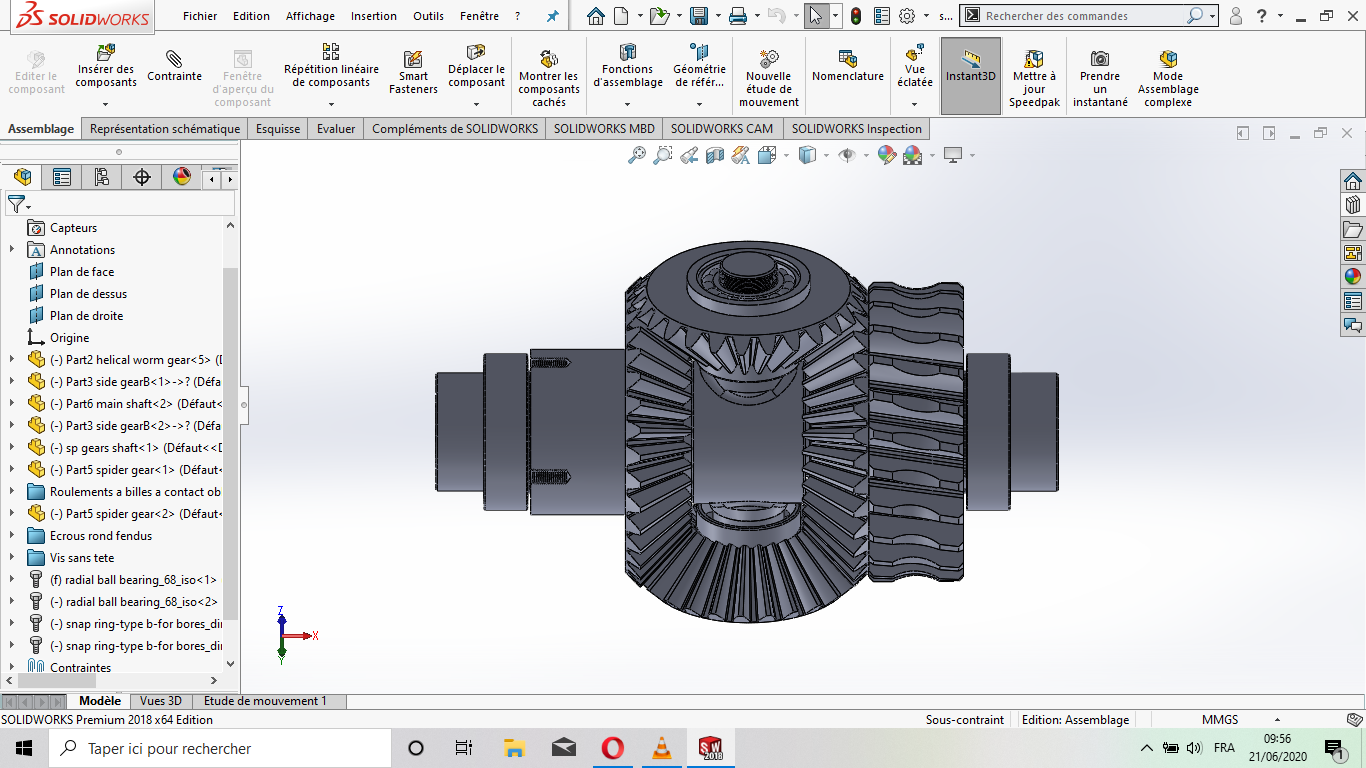Click the rebuild traffic light icon
Screen dimensions: 1366x768
point(855,16)
